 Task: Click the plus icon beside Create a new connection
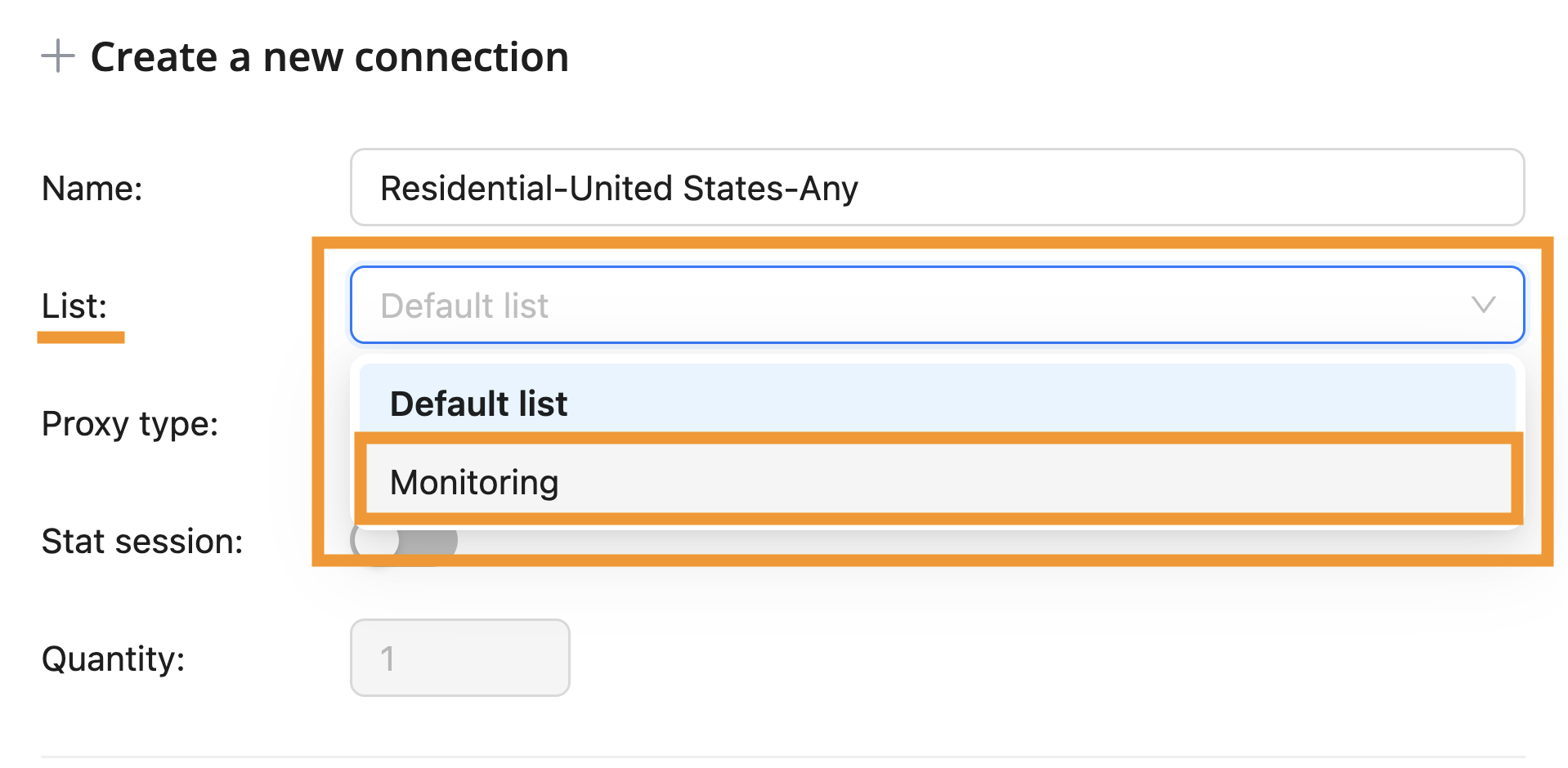(58, 56)
